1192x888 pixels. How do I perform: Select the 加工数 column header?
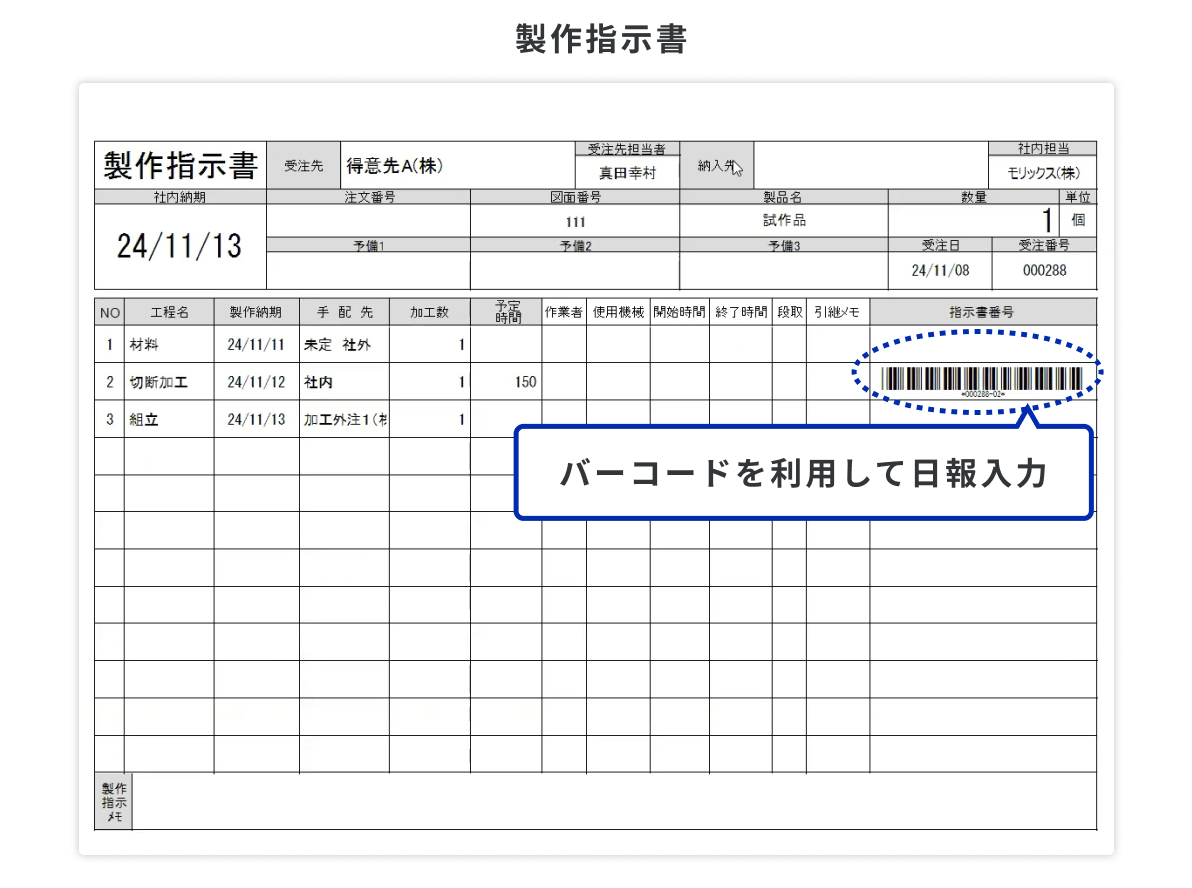430,312
